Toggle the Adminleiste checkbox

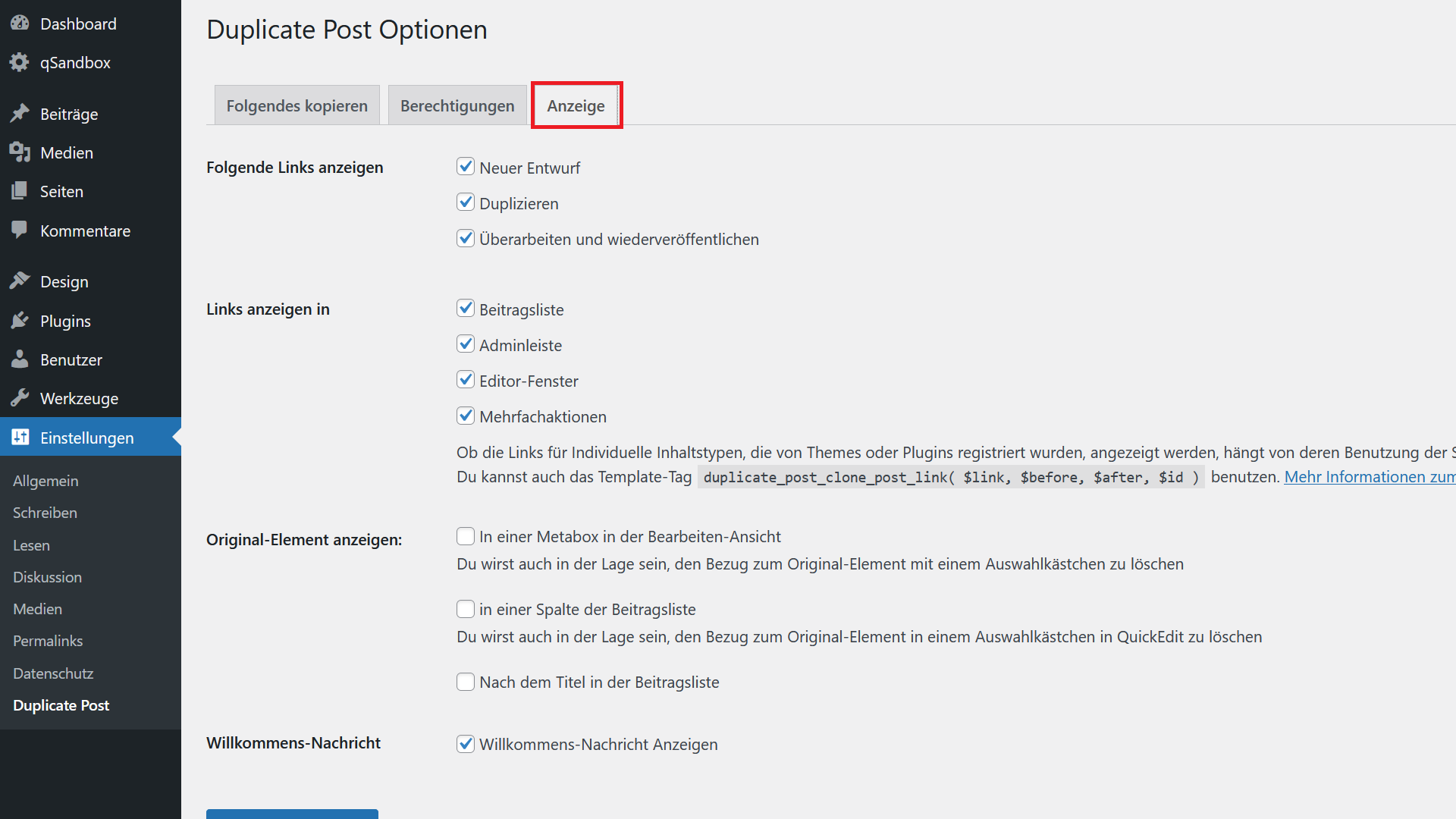466,344
